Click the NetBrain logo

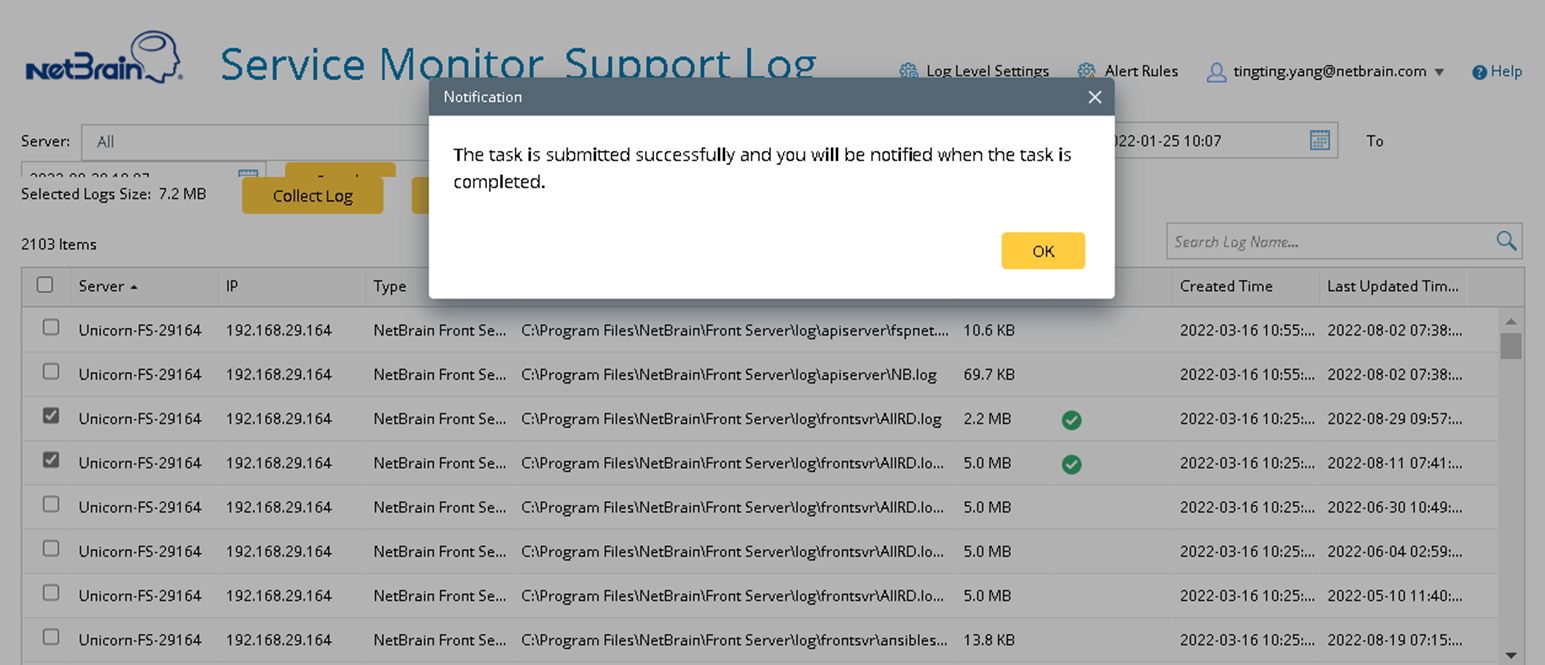click(x=104, y=58)
